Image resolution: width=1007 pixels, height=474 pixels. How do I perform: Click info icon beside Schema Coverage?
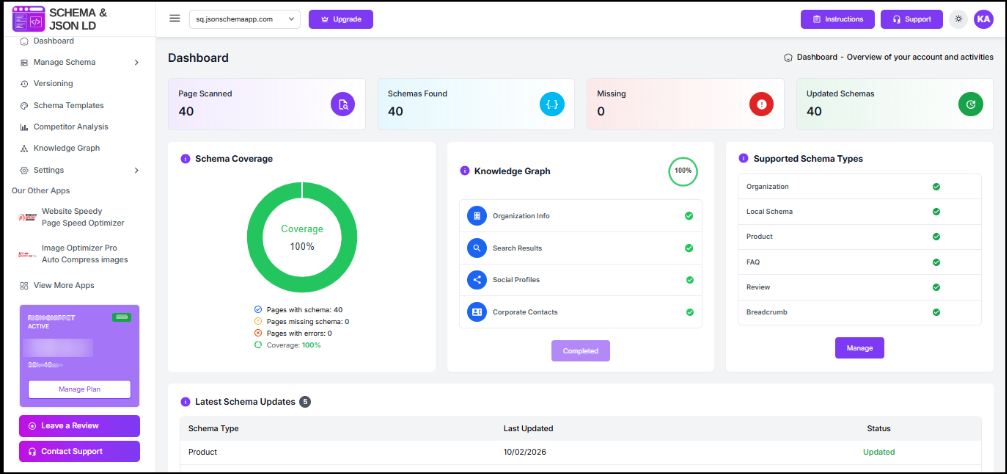point(185,159)
